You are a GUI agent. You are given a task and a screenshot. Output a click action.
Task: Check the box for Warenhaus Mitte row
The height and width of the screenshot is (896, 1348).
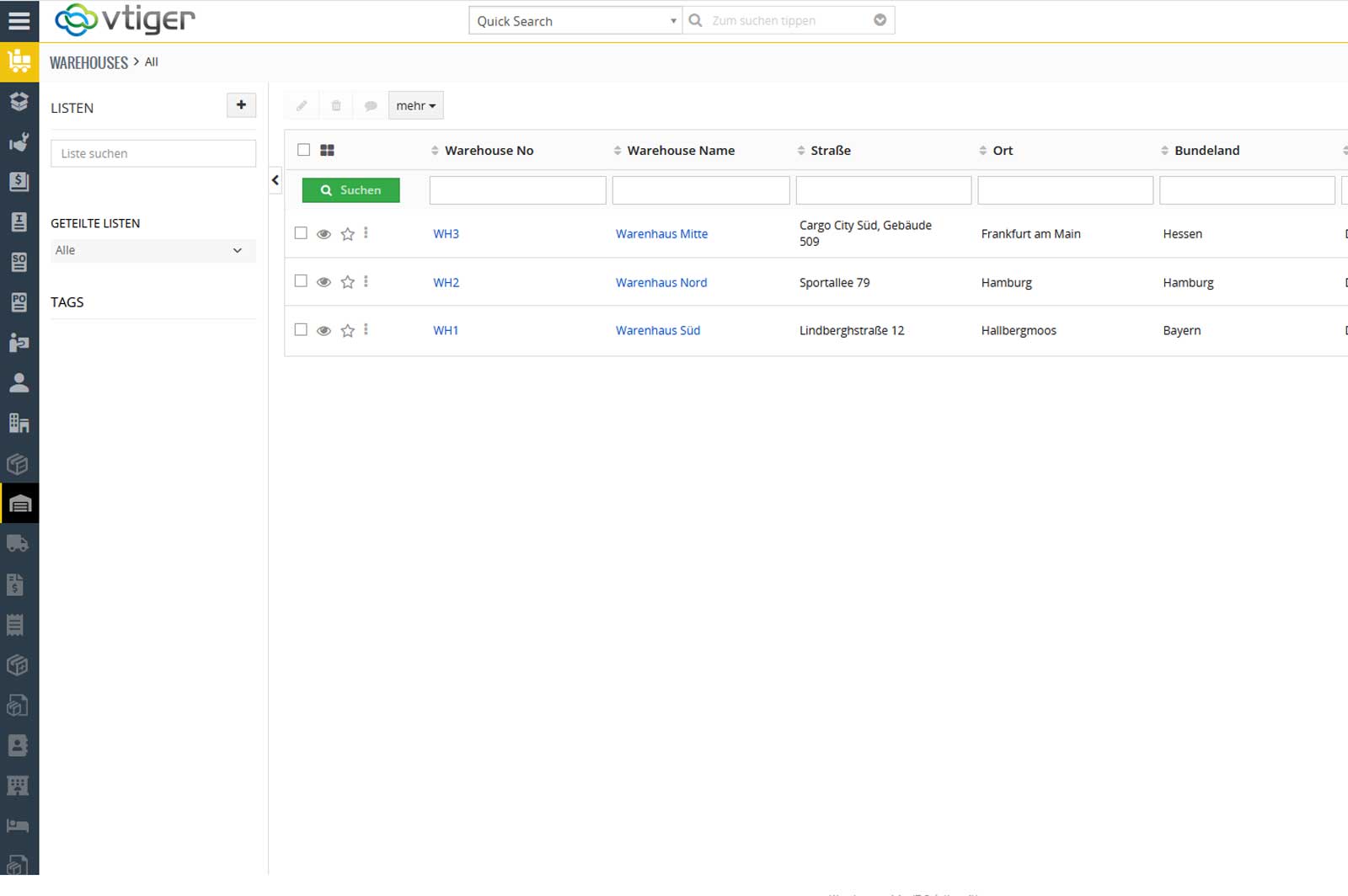[x=301, y=233]
